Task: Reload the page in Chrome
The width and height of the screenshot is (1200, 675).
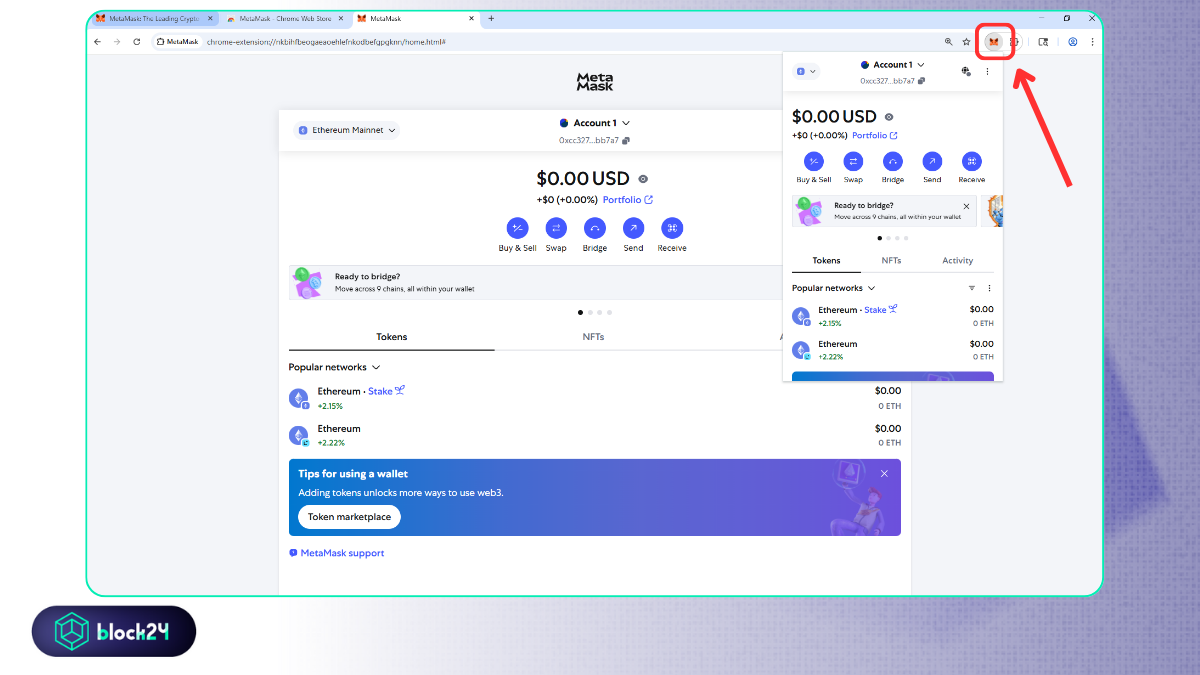Action: pyautogui.click(x=136, y=42)
